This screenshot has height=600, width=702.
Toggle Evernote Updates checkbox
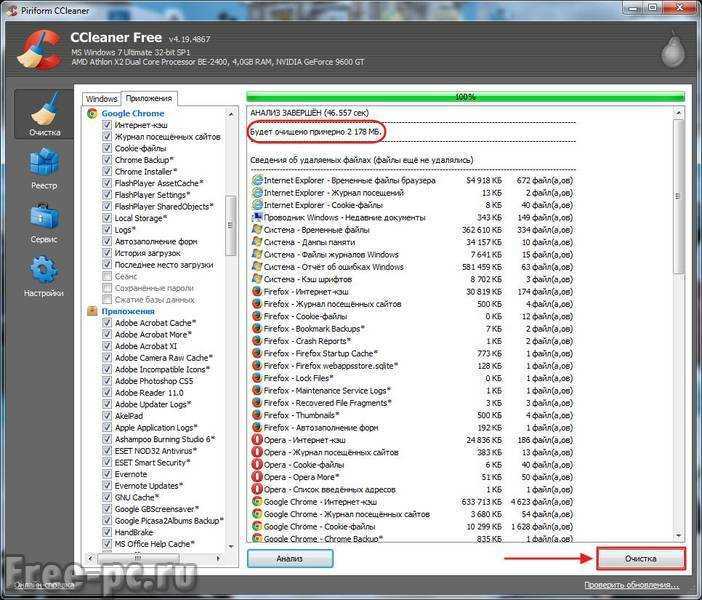coord(107,486)
